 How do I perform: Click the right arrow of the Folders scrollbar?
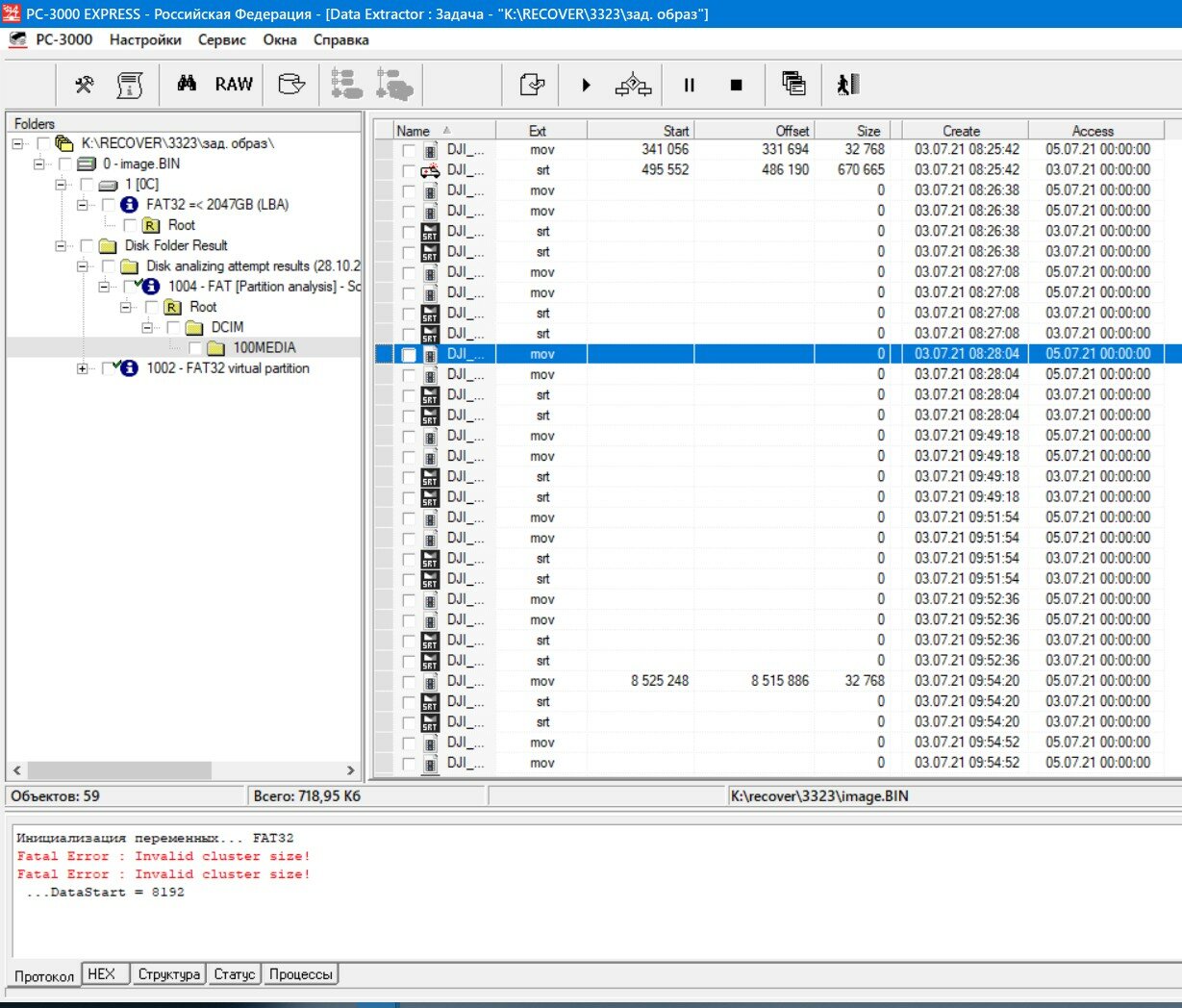pyautogui.click(x=350, y=770)
